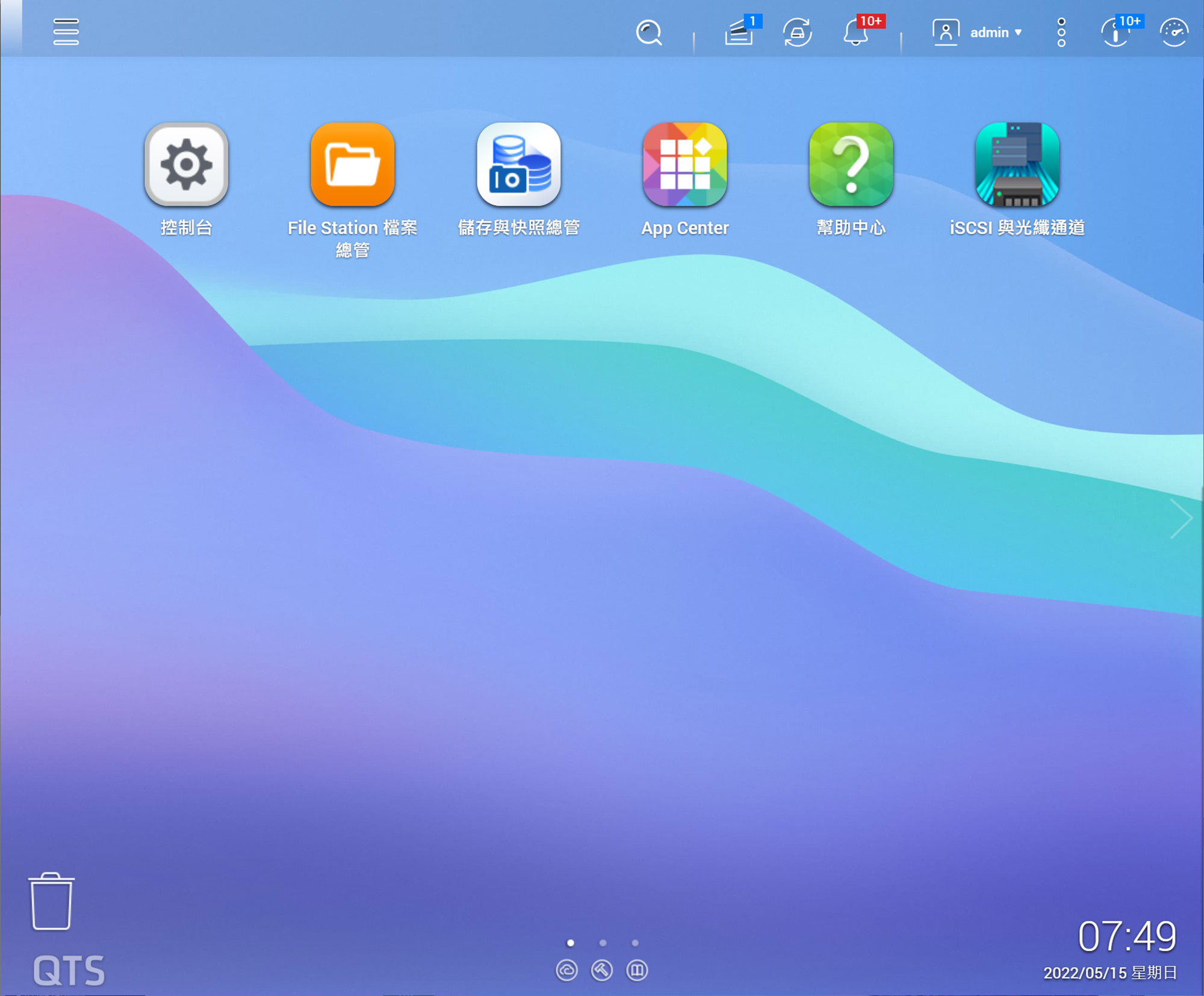Open external devices icon in top bar
This screenshot has width=1204, height=996.
(798, 32)
